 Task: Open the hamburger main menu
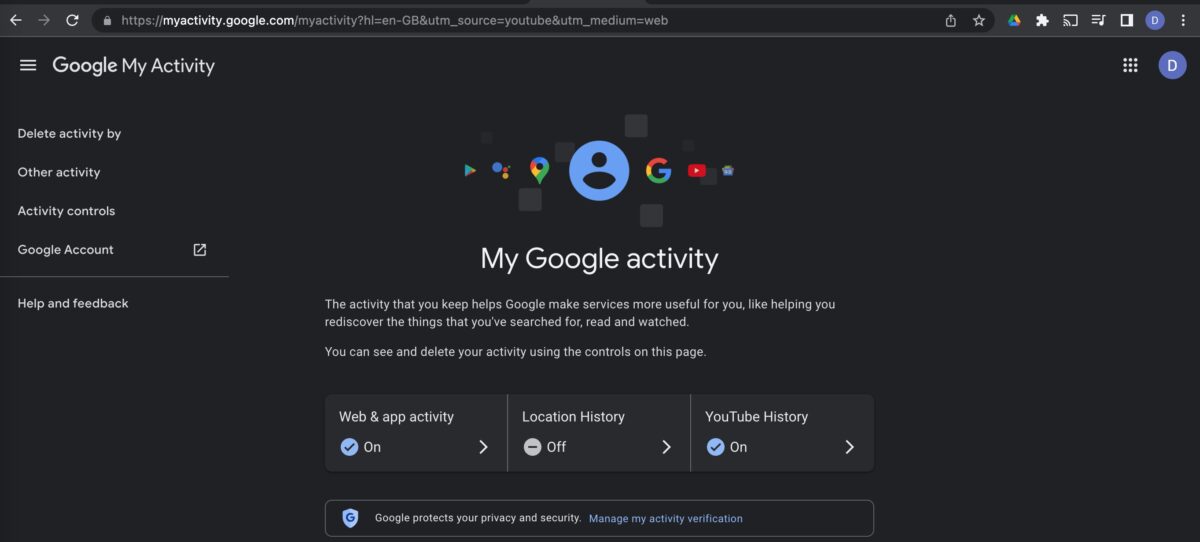(x=28, y=65)
